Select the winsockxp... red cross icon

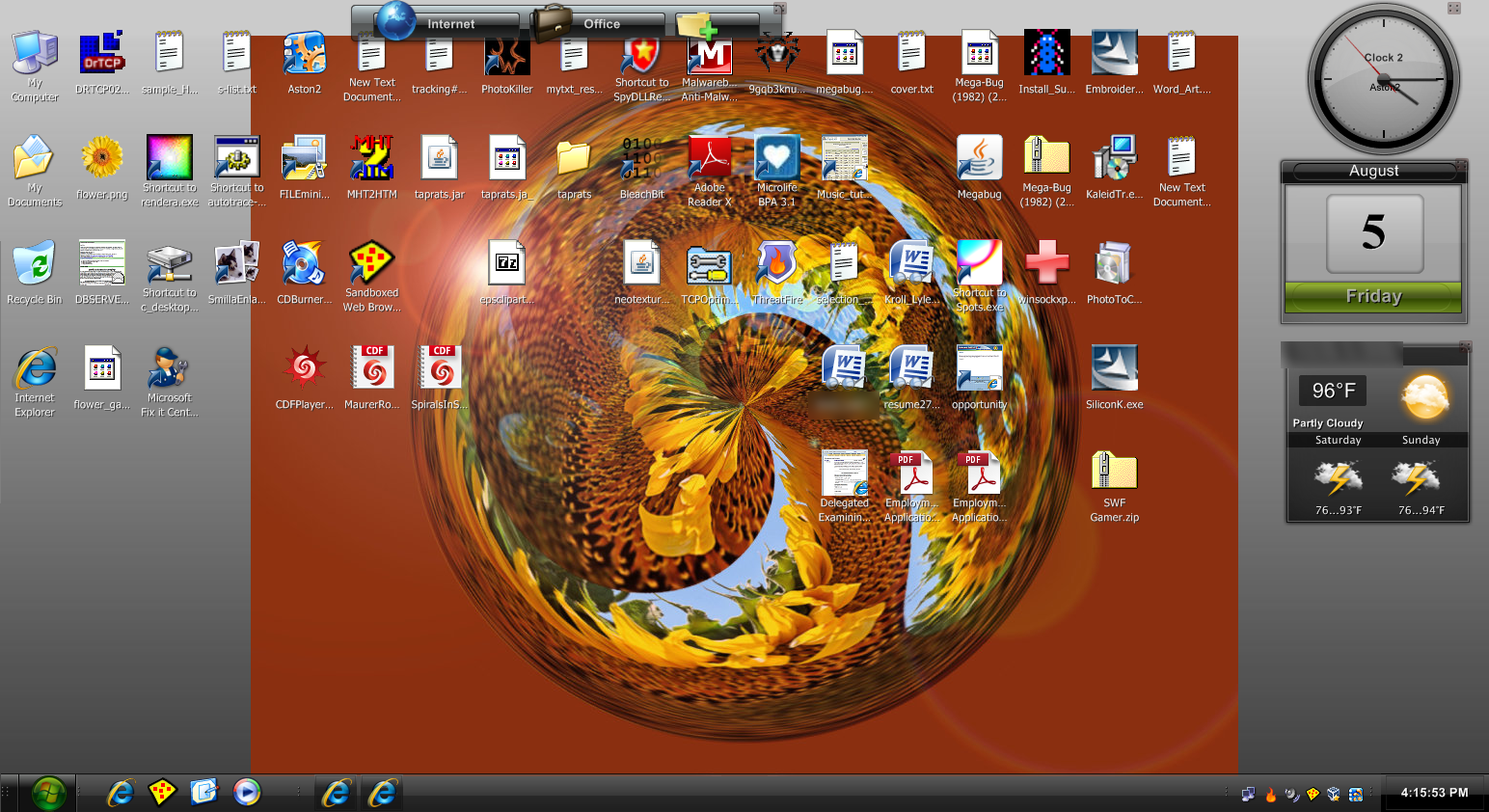[1047, 273]
